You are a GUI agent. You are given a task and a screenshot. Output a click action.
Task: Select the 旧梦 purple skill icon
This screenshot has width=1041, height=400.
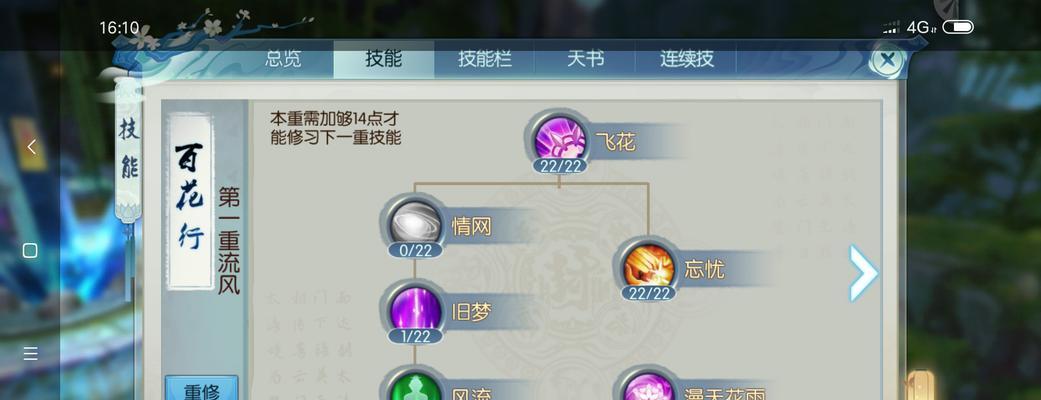point(416,310)
